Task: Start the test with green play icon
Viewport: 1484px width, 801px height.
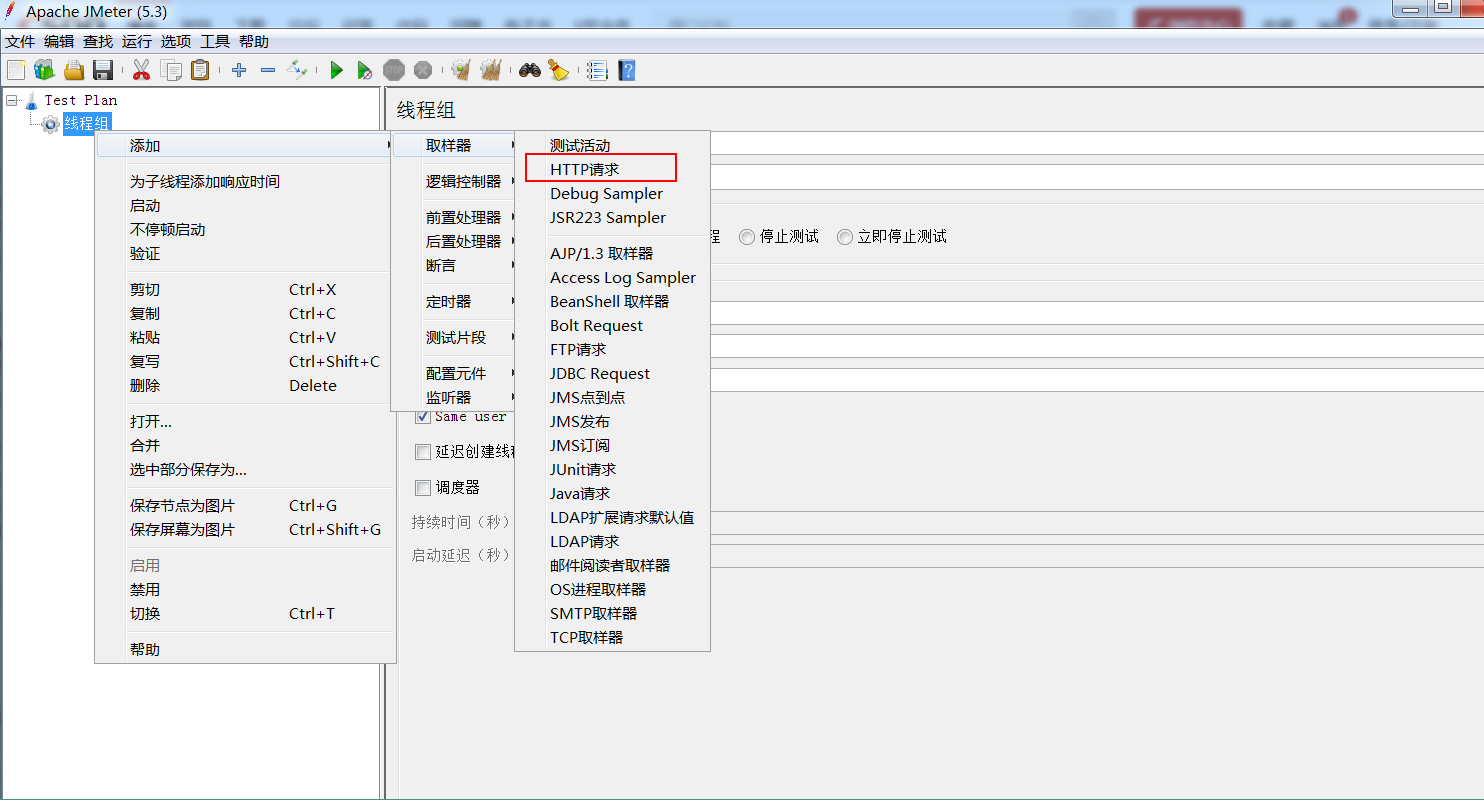Action: [x=336, y=70]
